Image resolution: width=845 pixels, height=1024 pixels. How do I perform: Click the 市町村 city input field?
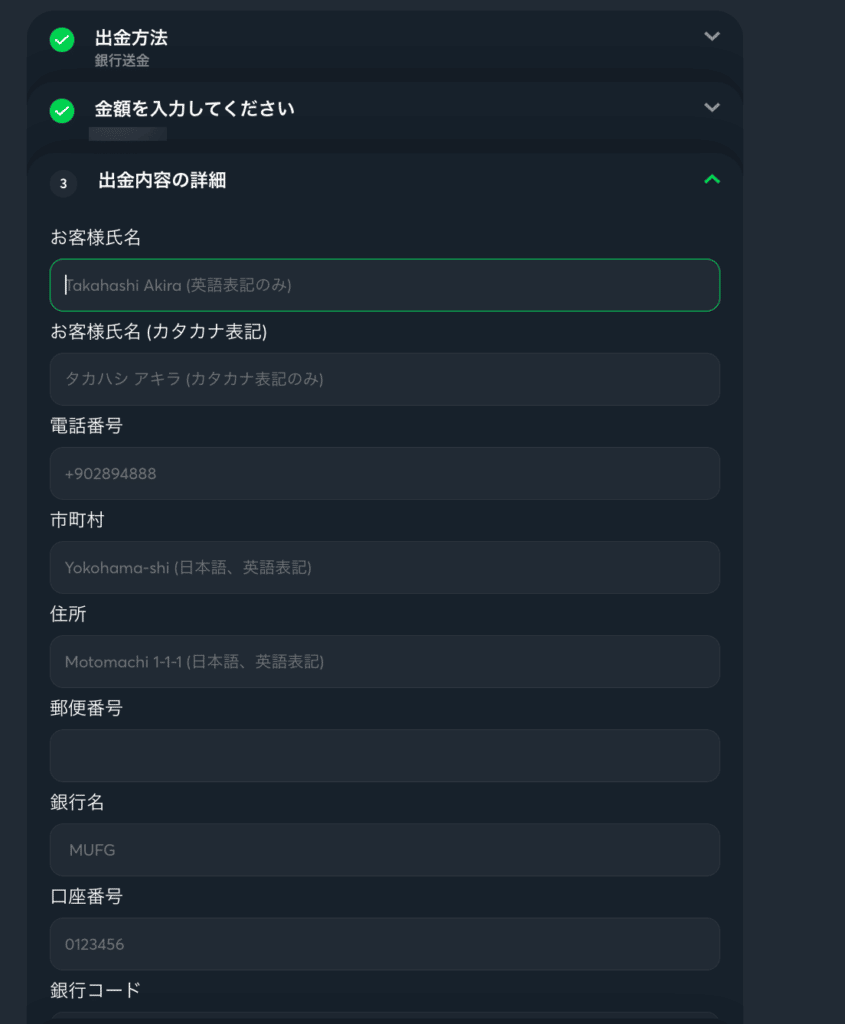point(385,567)
